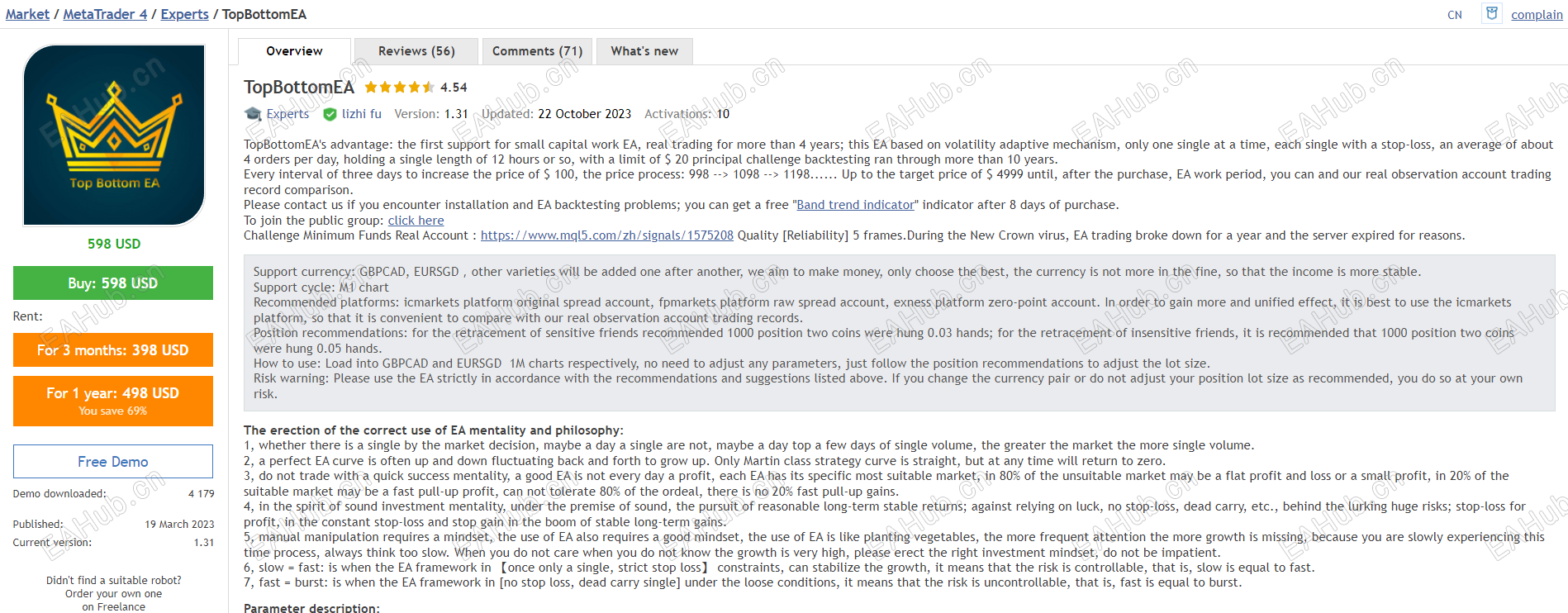Open the Top Bottom EA logo image
Image resolution: width=1568 pixels, height=613 pixels.
(114, 135)
